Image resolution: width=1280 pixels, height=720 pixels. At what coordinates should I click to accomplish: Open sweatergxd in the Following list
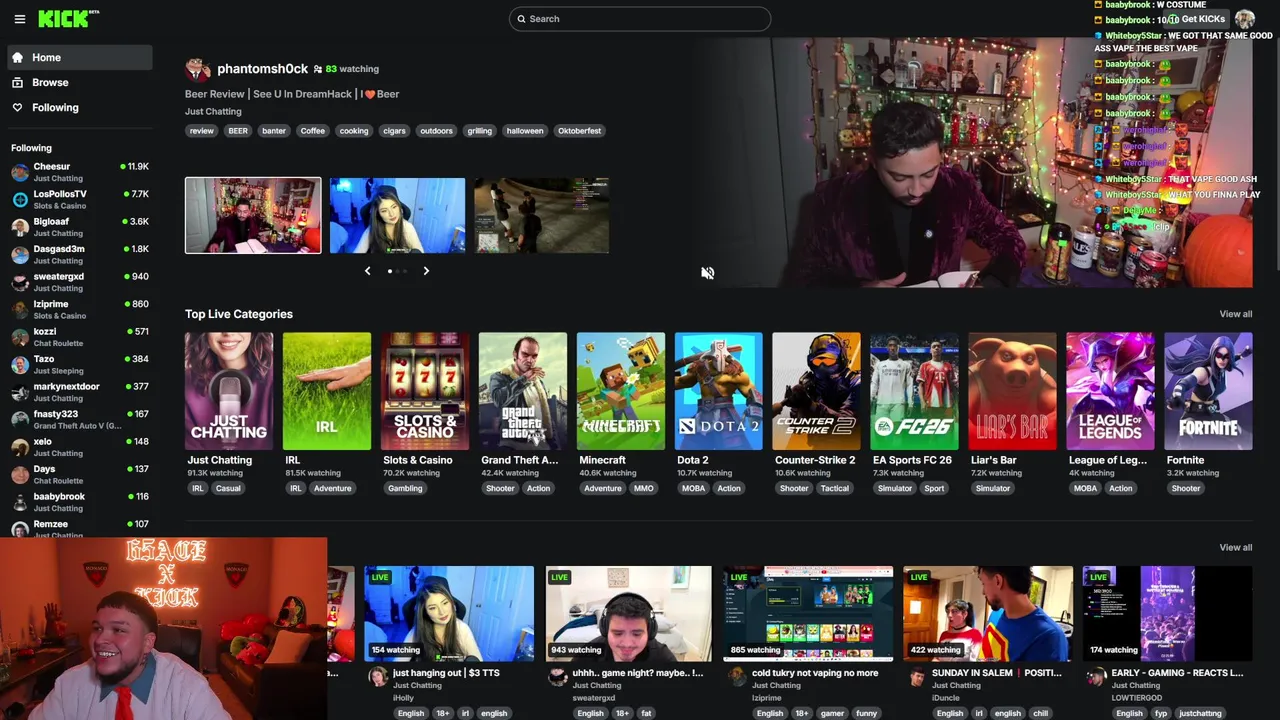pyautogui.click(x=80, y=282)
